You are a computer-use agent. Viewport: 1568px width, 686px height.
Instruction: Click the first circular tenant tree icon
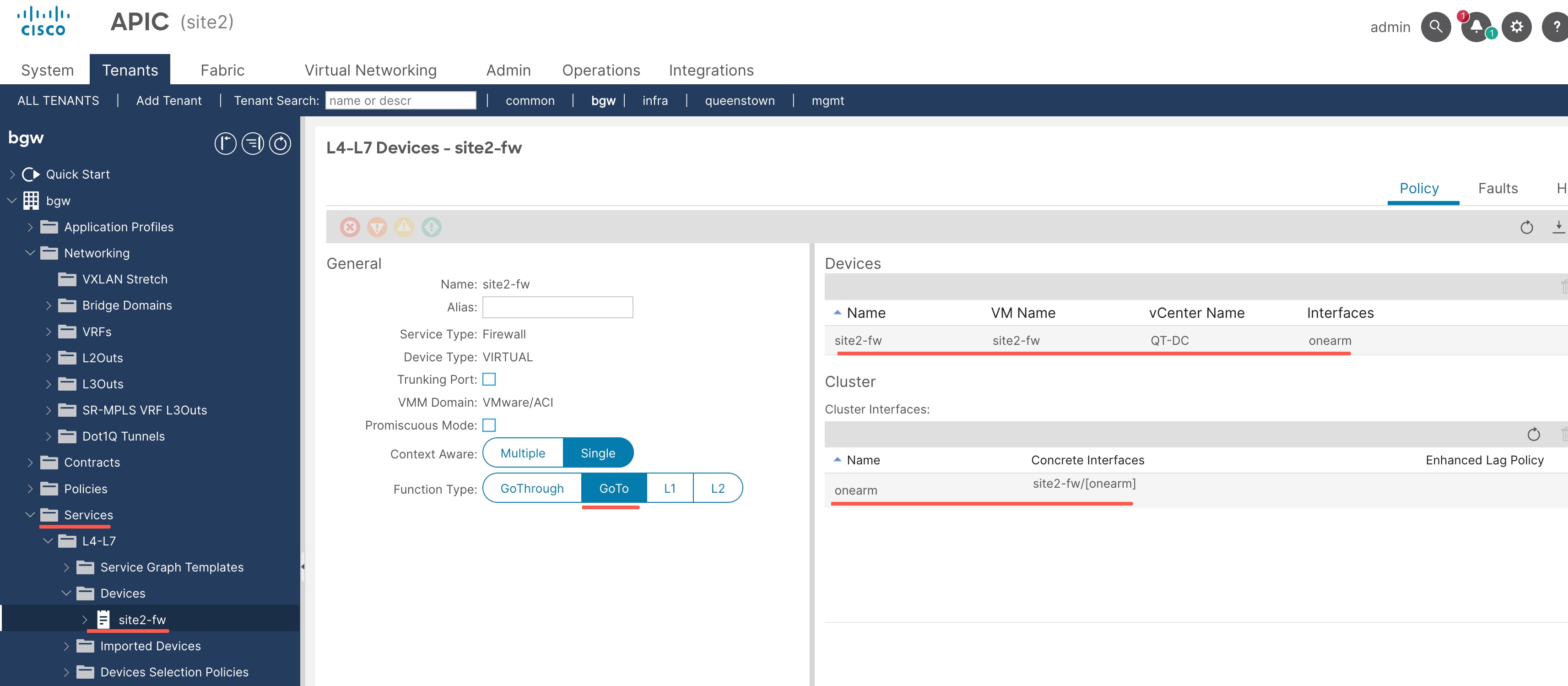click(225, 144)
